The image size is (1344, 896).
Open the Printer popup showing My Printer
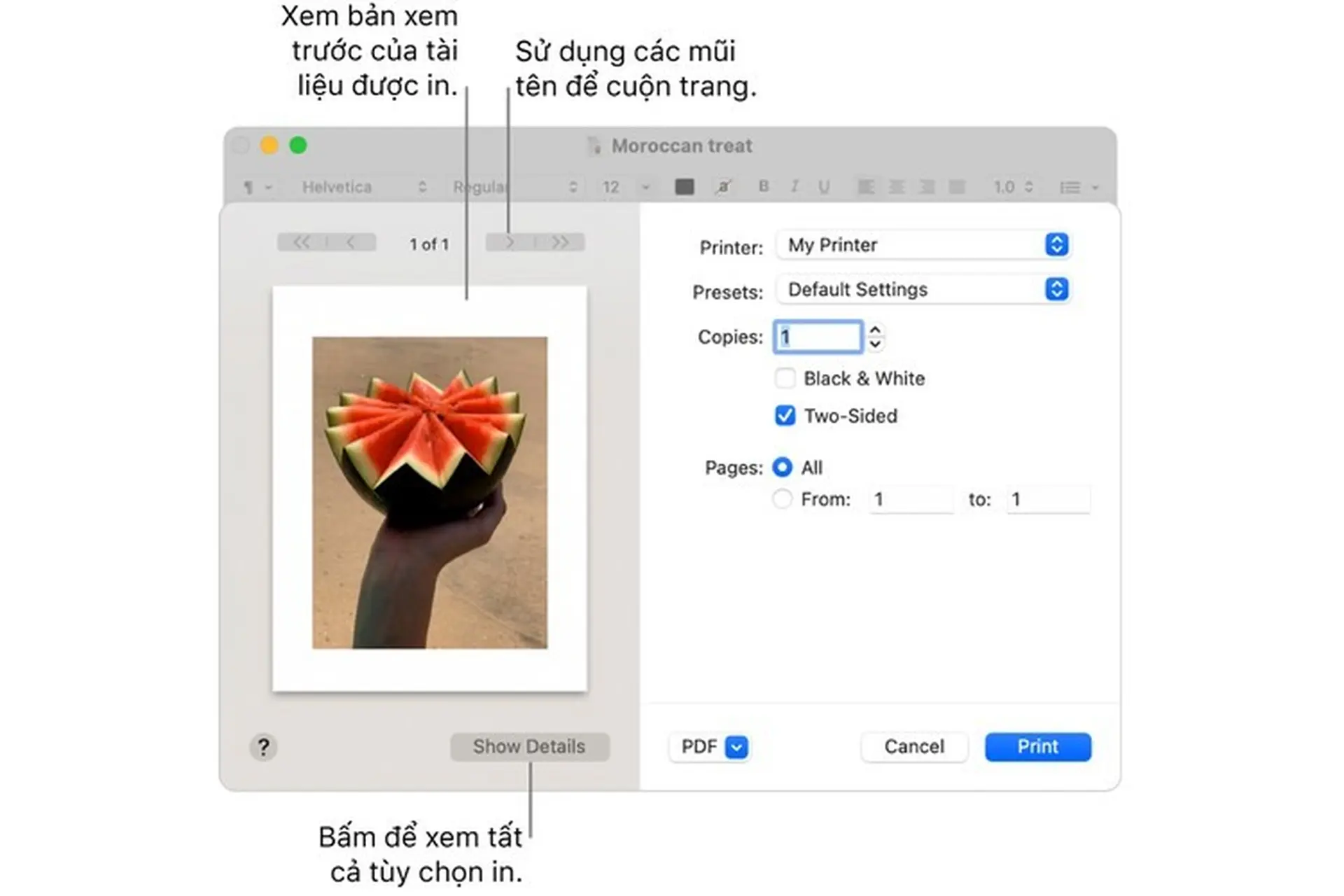pos(923,245)
